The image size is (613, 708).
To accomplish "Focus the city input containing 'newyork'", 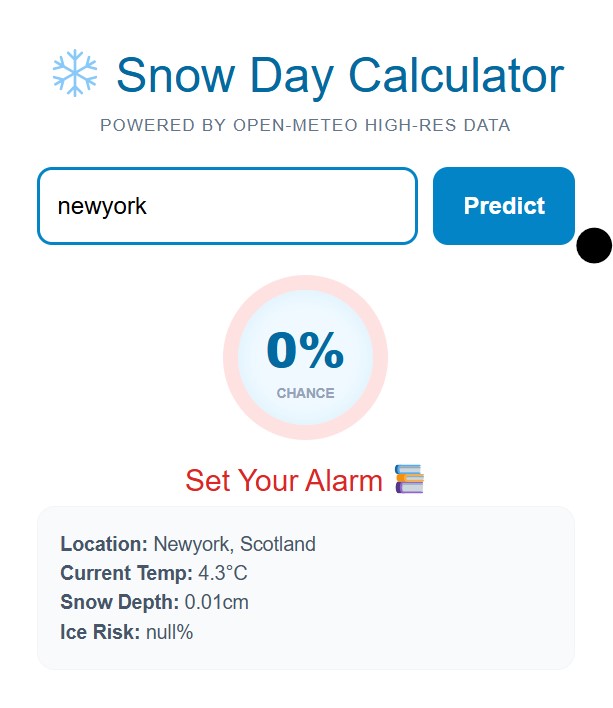I will tap(227, 206).
